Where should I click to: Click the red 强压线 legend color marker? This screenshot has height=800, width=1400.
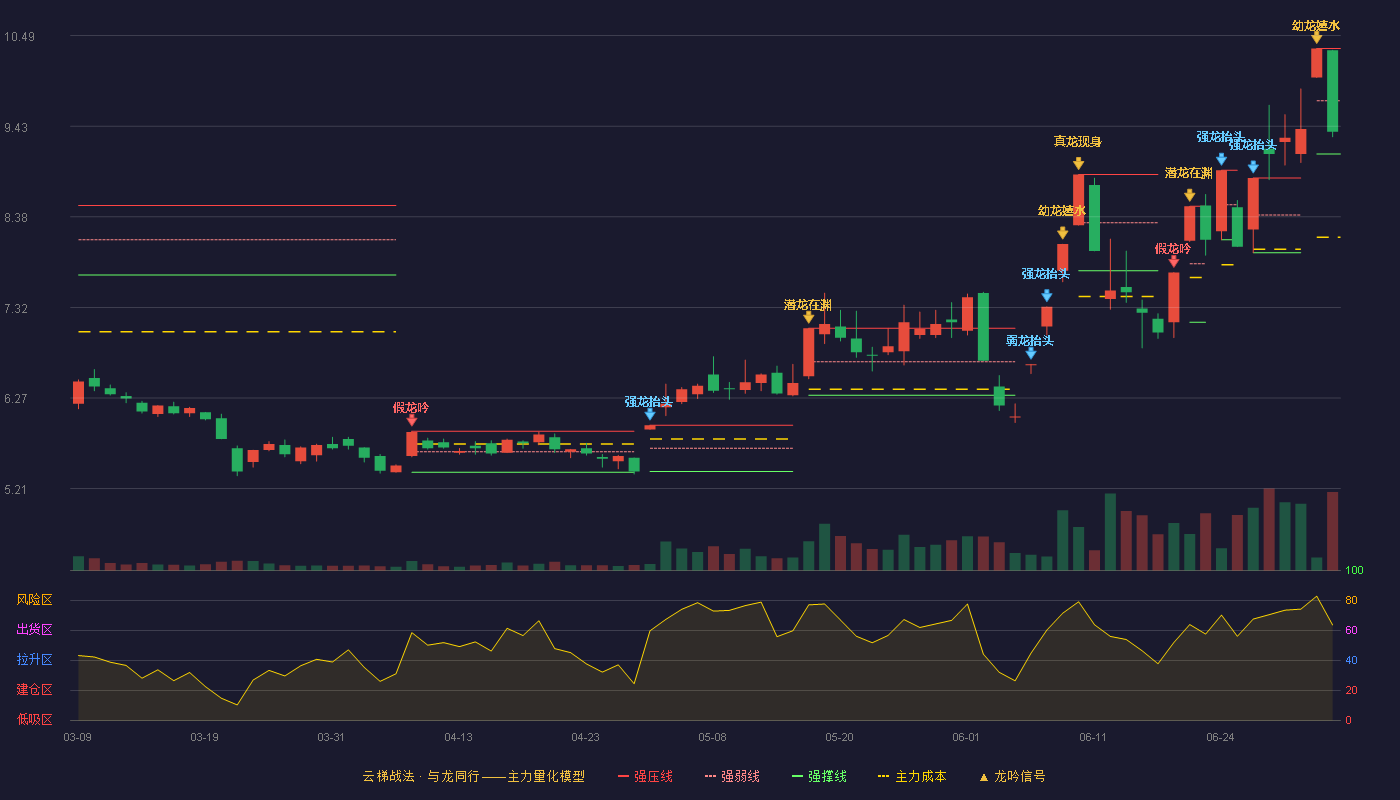click(x=623, y=776)
